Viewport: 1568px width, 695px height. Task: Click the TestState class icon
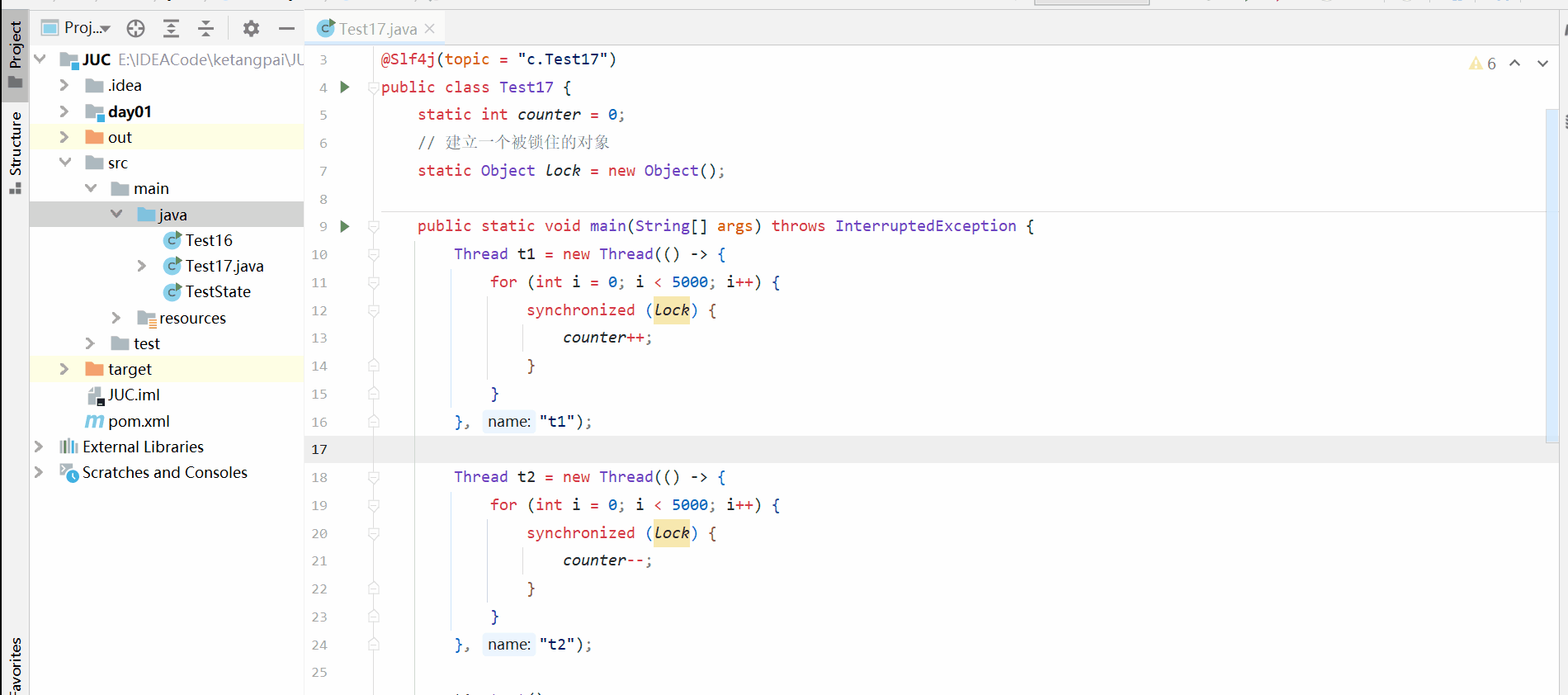[172, 291]
